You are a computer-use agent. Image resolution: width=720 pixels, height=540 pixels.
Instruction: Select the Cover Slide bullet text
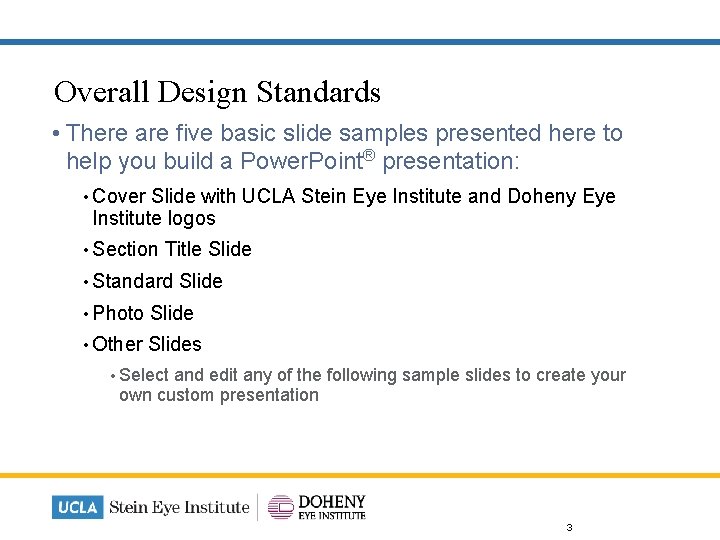353,207
